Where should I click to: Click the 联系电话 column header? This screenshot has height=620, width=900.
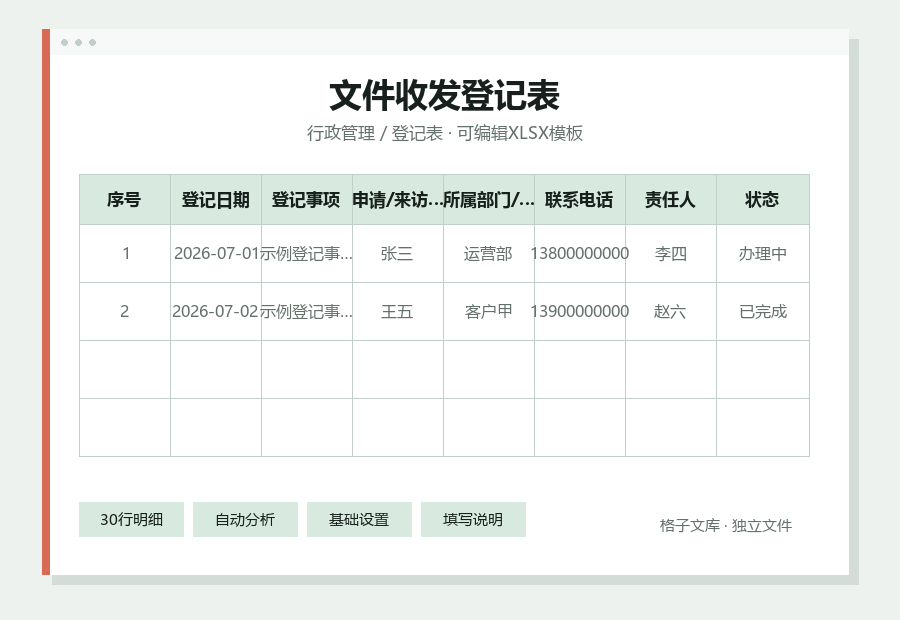tap(580, 200)
